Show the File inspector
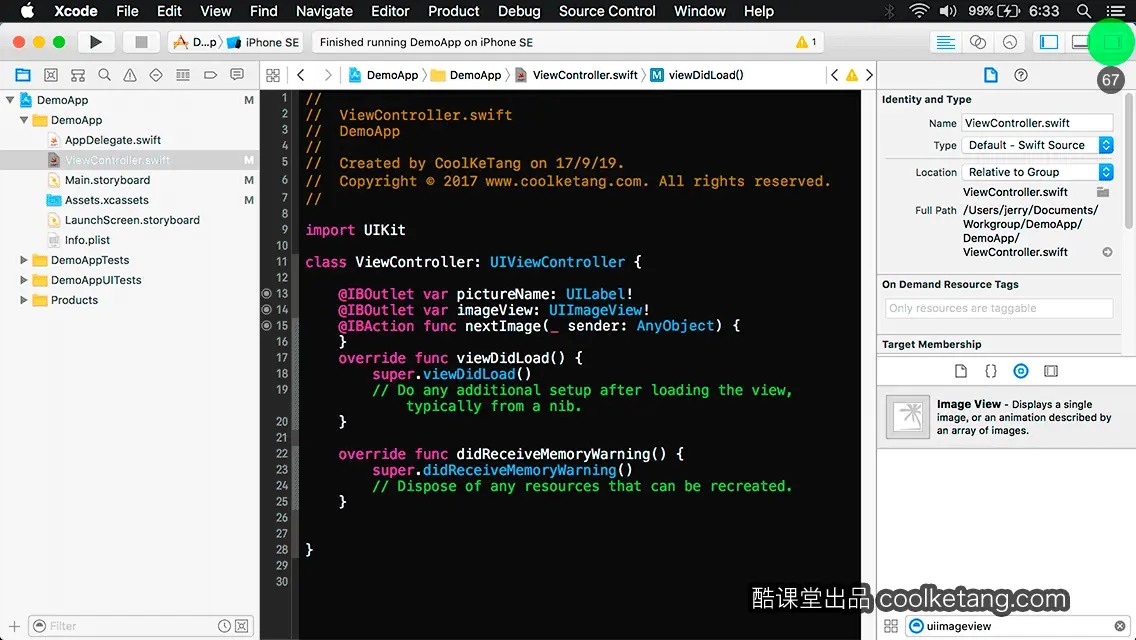The height and width of the screenshot is (640, 1136). coord(990,75)
